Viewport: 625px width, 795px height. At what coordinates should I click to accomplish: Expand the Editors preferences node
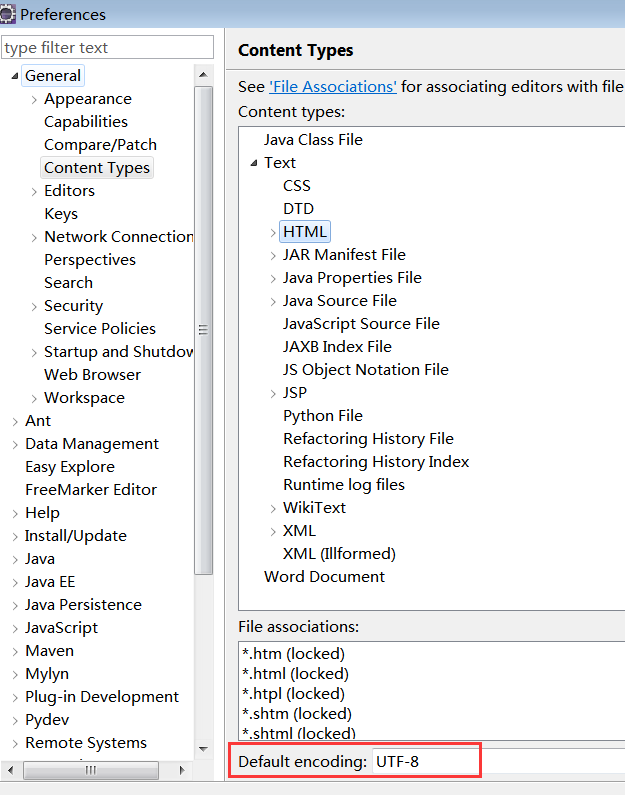pos(34,191)
